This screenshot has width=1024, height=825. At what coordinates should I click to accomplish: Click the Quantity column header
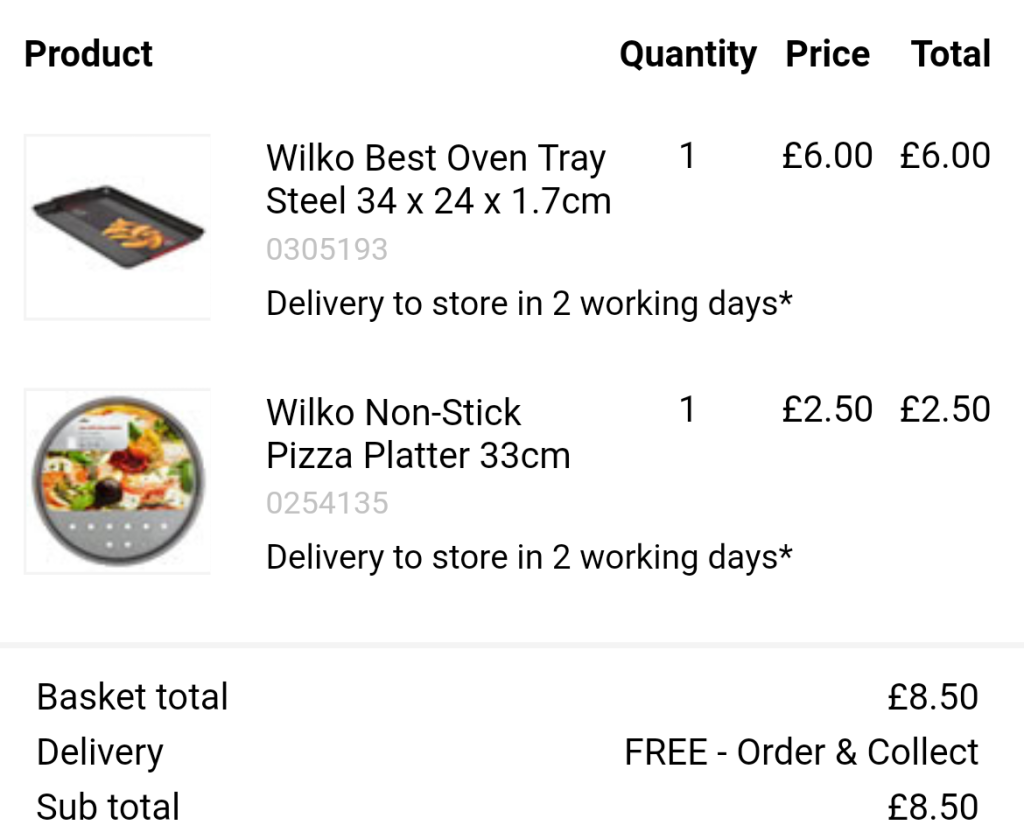688,55
